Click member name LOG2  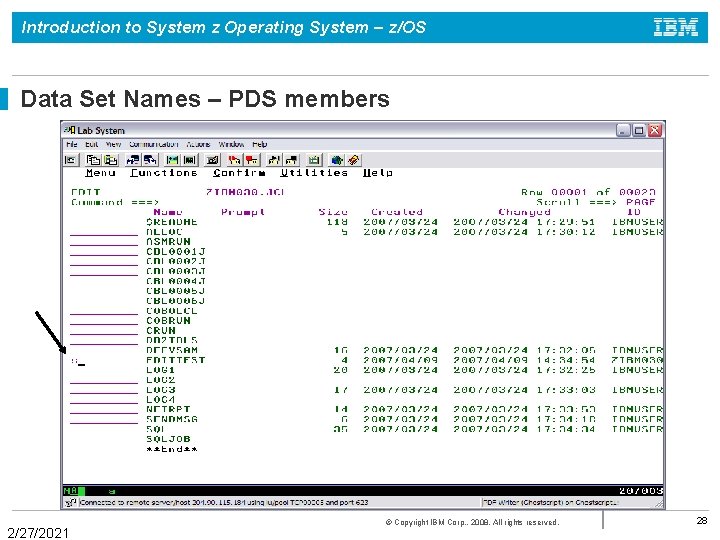[x=161, y=380]
